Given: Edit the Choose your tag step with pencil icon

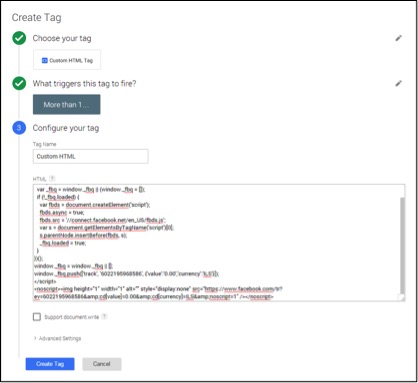Looking at the screenshot, I should click(x=398, y=38).
